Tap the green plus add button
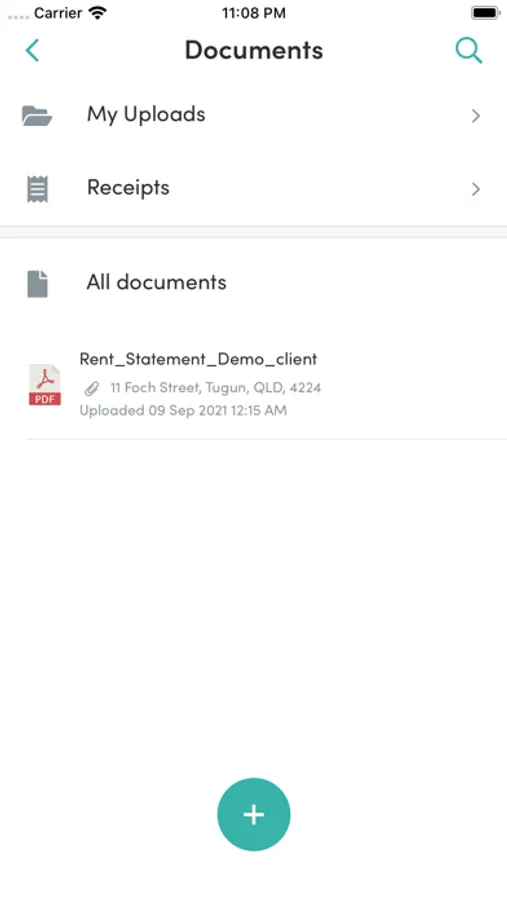The width and height of the screenshot is (507, 900). (254, 814)
